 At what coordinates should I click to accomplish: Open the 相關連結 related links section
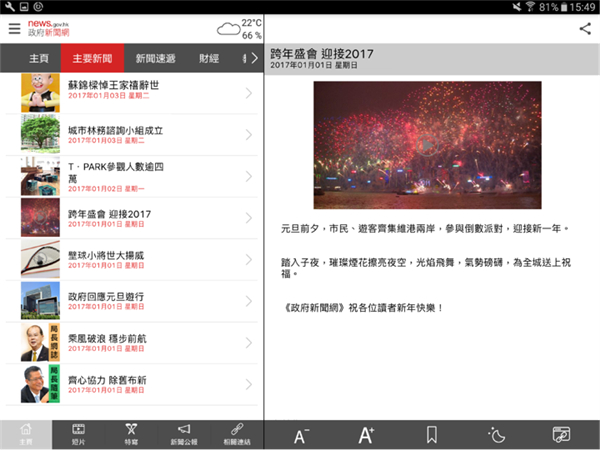[237, 434]
